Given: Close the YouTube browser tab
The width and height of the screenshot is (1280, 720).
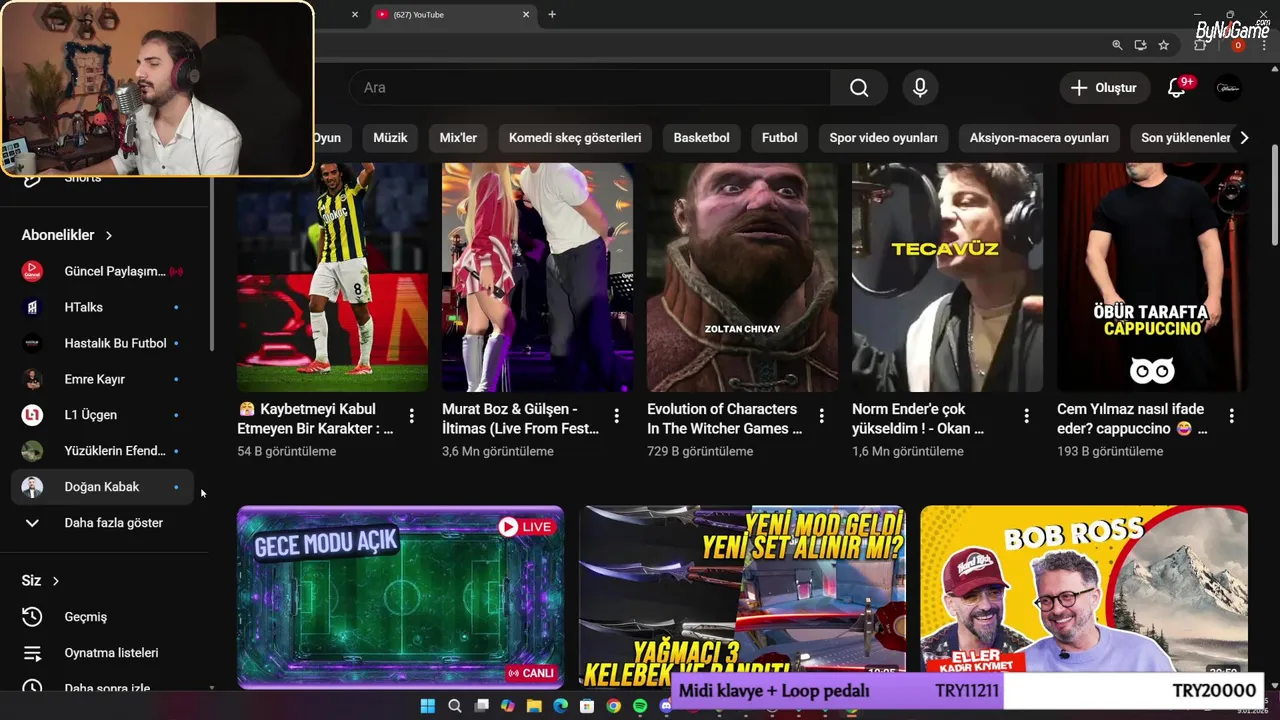Looking at the screenshot, I should (x=526, y=14).
